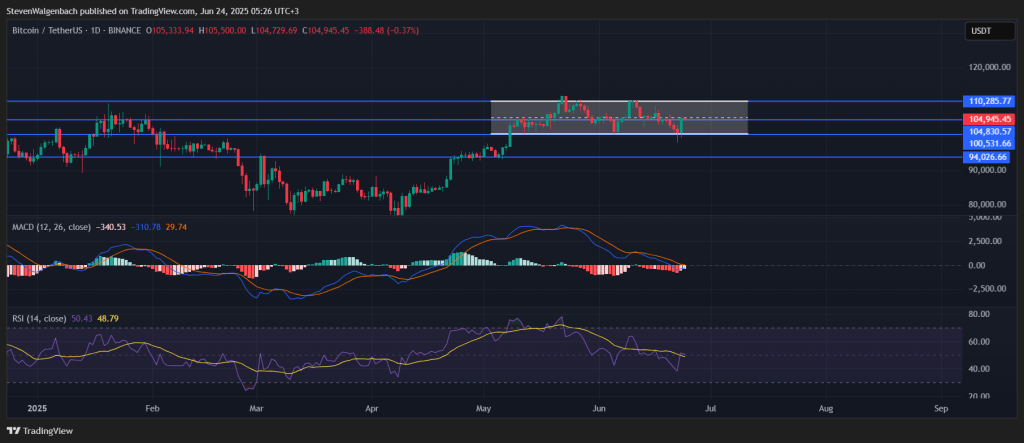Screen dimensions: 1024x443
Task: Click the TradingView wordmark at bottom left
Action: [x=53, y=431]
